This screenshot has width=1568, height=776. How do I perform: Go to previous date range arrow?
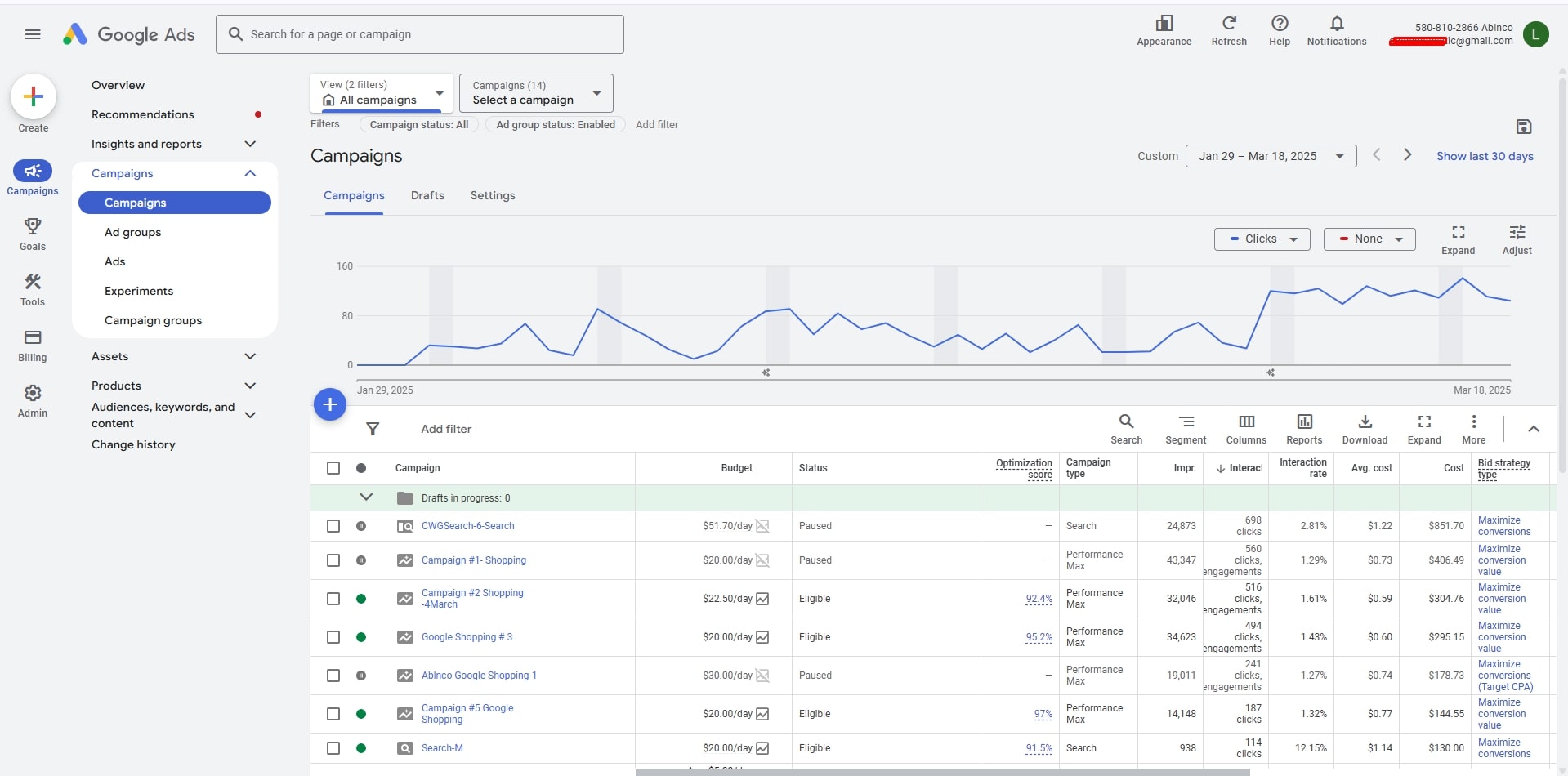click(1377, 155)
